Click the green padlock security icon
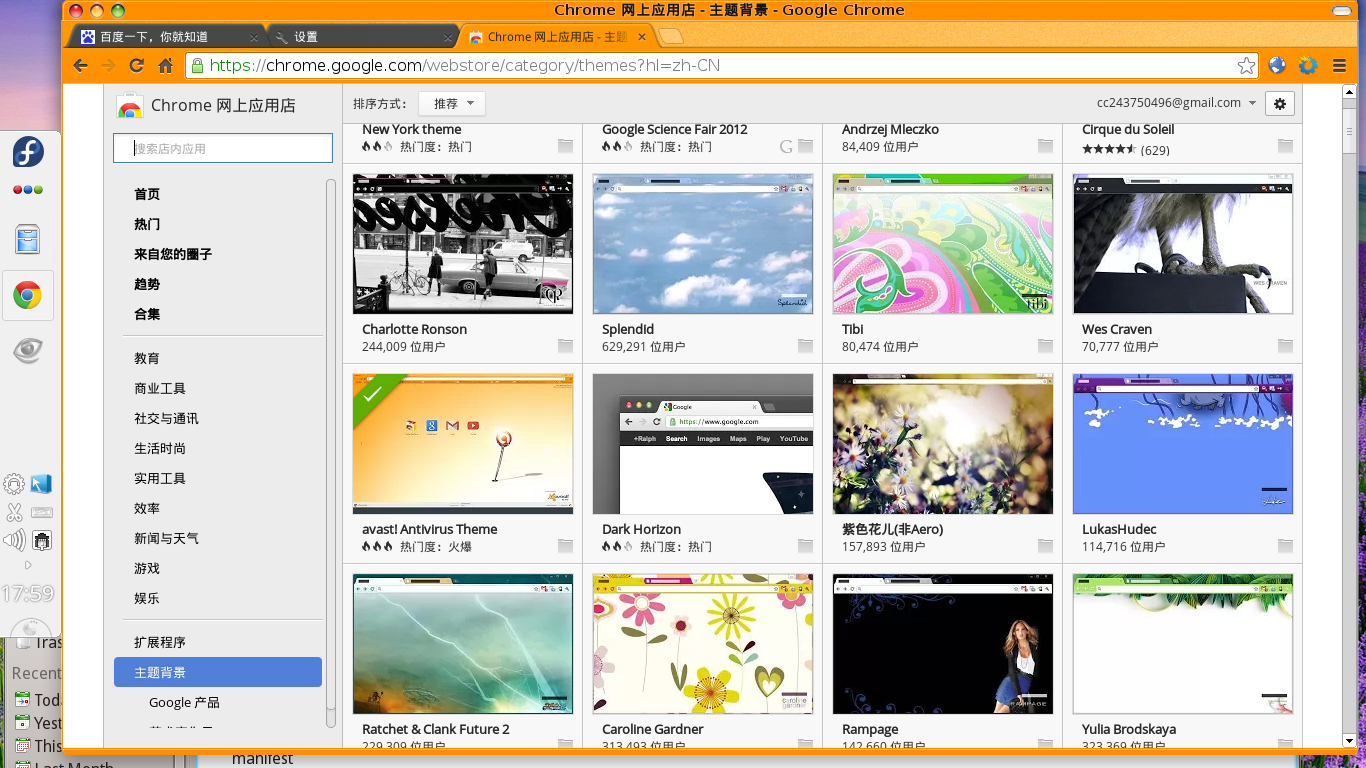This screenshot has width=1366, height=768. pos(197,66)
